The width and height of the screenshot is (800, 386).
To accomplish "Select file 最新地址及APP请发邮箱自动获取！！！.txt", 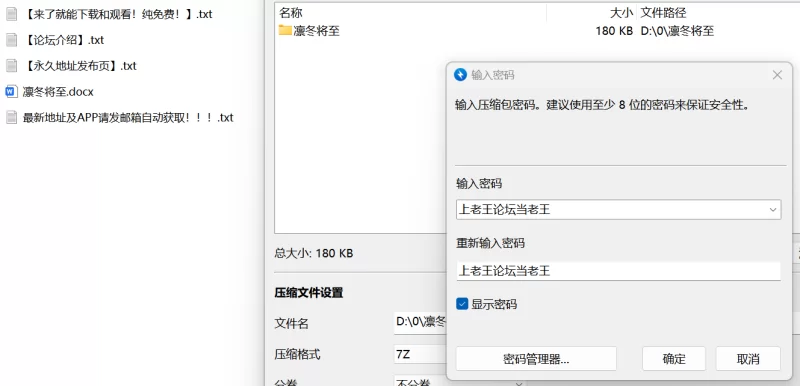I will (x=128, y=117).
